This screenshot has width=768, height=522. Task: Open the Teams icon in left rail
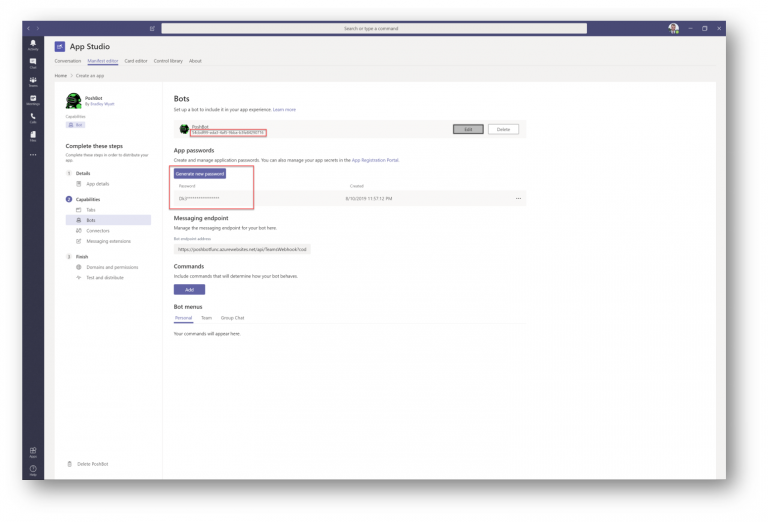coord(33,81)
